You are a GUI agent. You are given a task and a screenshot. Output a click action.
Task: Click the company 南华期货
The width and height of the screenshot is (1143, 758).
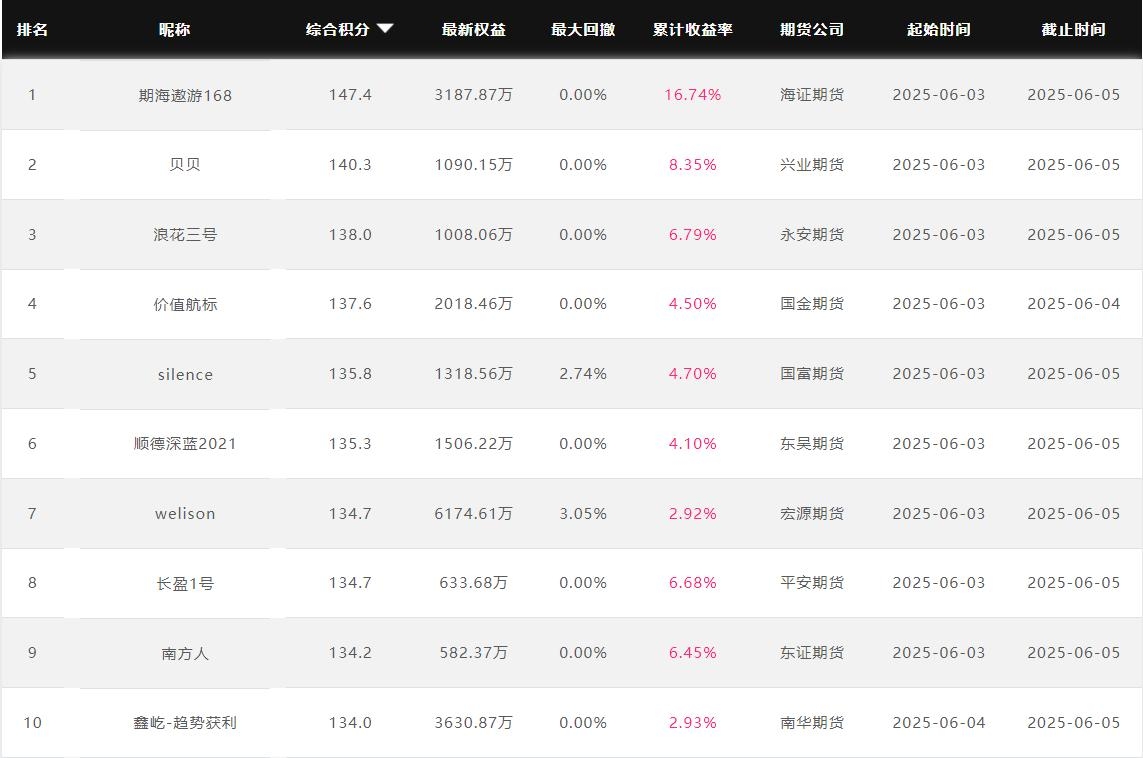(x=812, y=723)
